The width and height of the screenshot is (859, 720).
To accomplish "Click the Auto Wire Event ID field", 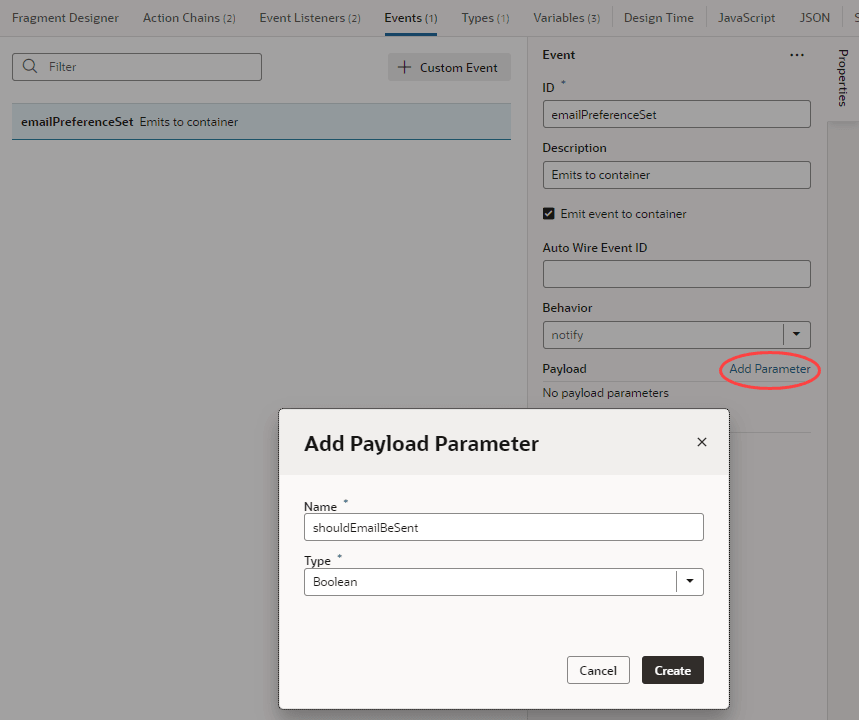I will 676,273.
